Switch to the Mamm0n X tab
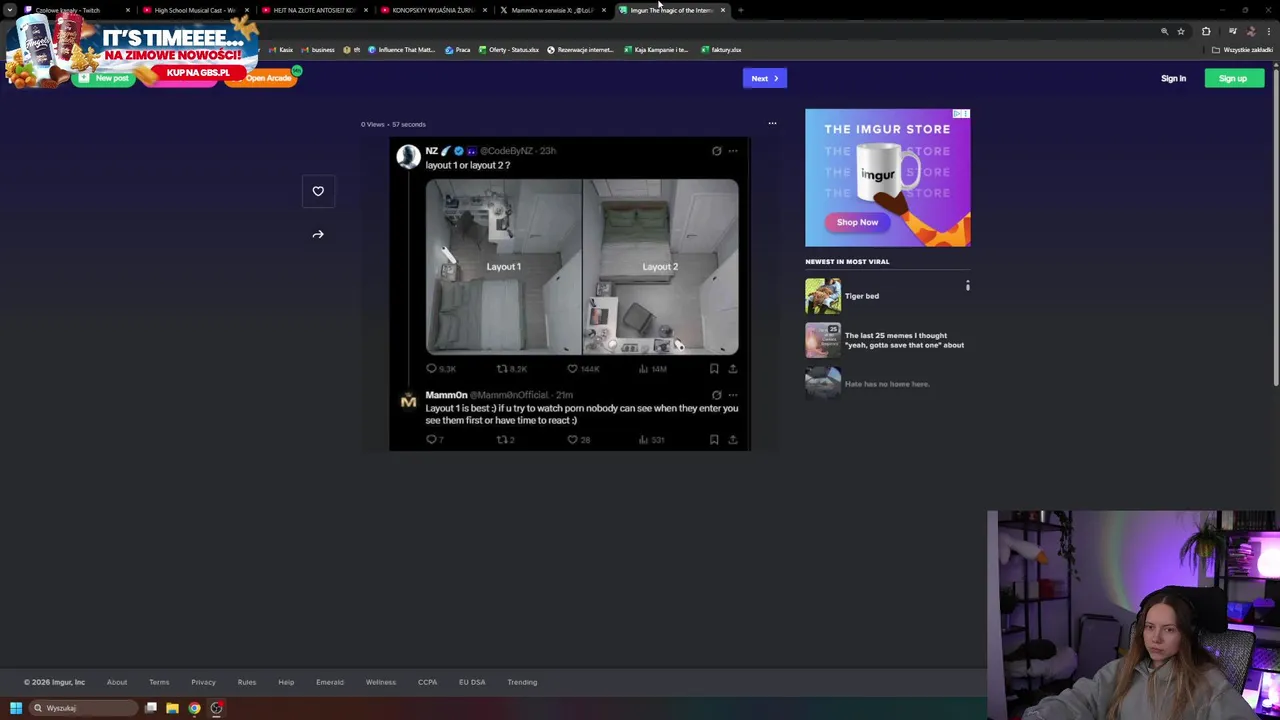Image resolution: width=1280 pixels, height=720 pixels. click(x=551, y=10)
